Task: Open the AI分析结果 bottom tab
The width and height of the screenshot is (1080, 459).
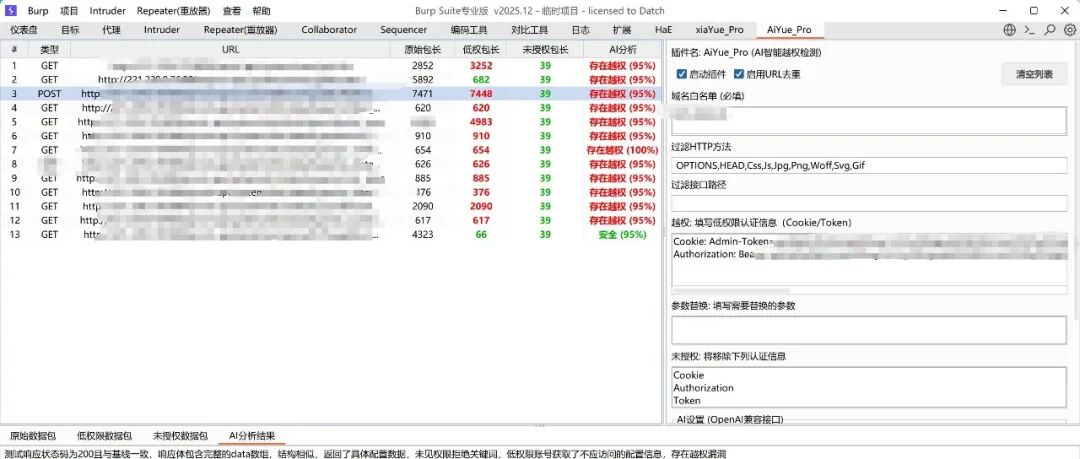Action: 252,436
